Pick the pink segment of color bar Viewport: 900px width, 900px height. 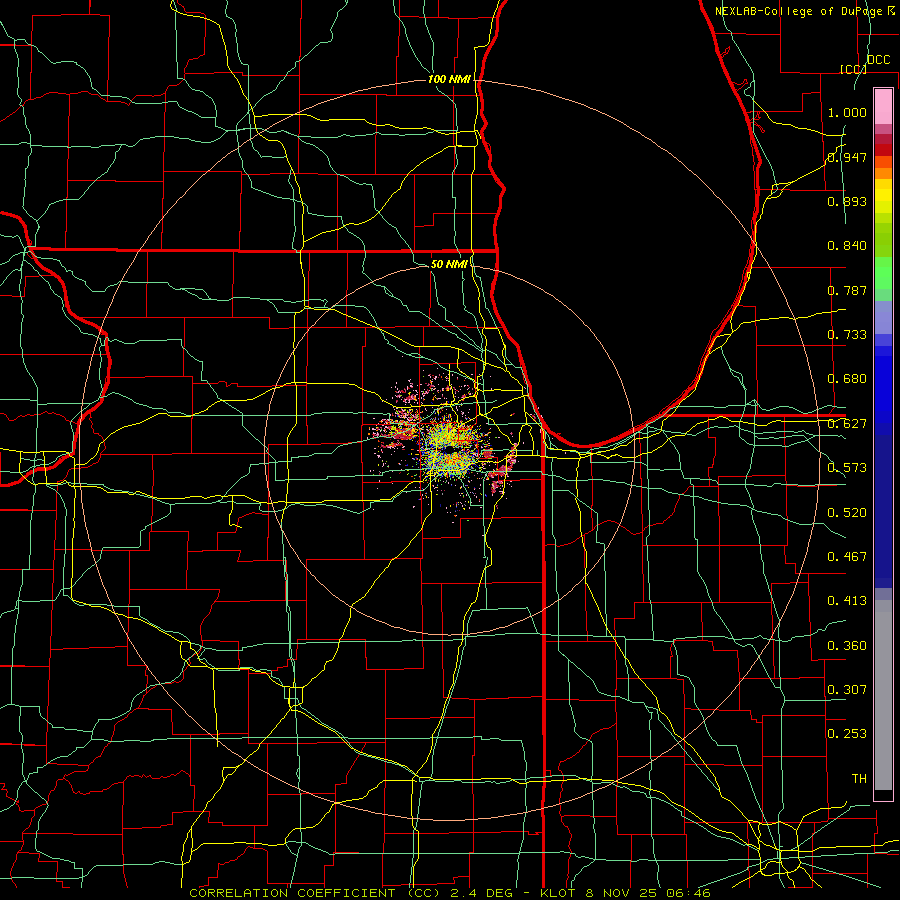(x=883, y=106)
